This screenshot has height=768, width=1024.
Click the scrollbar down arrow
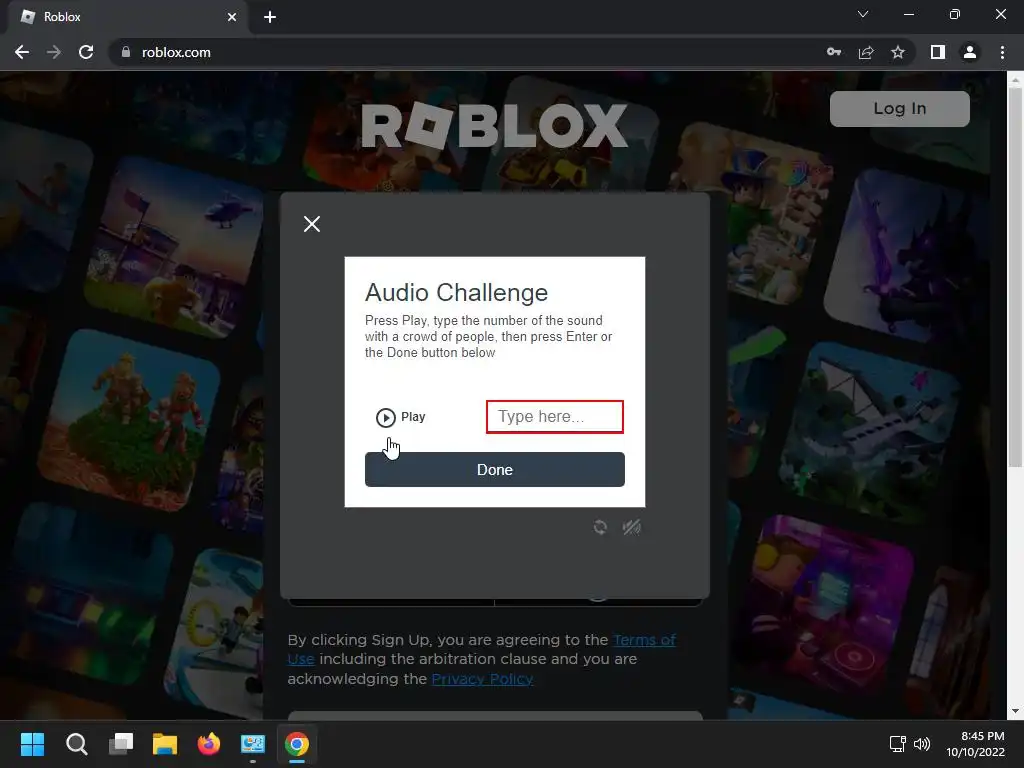click(1015, 711)
